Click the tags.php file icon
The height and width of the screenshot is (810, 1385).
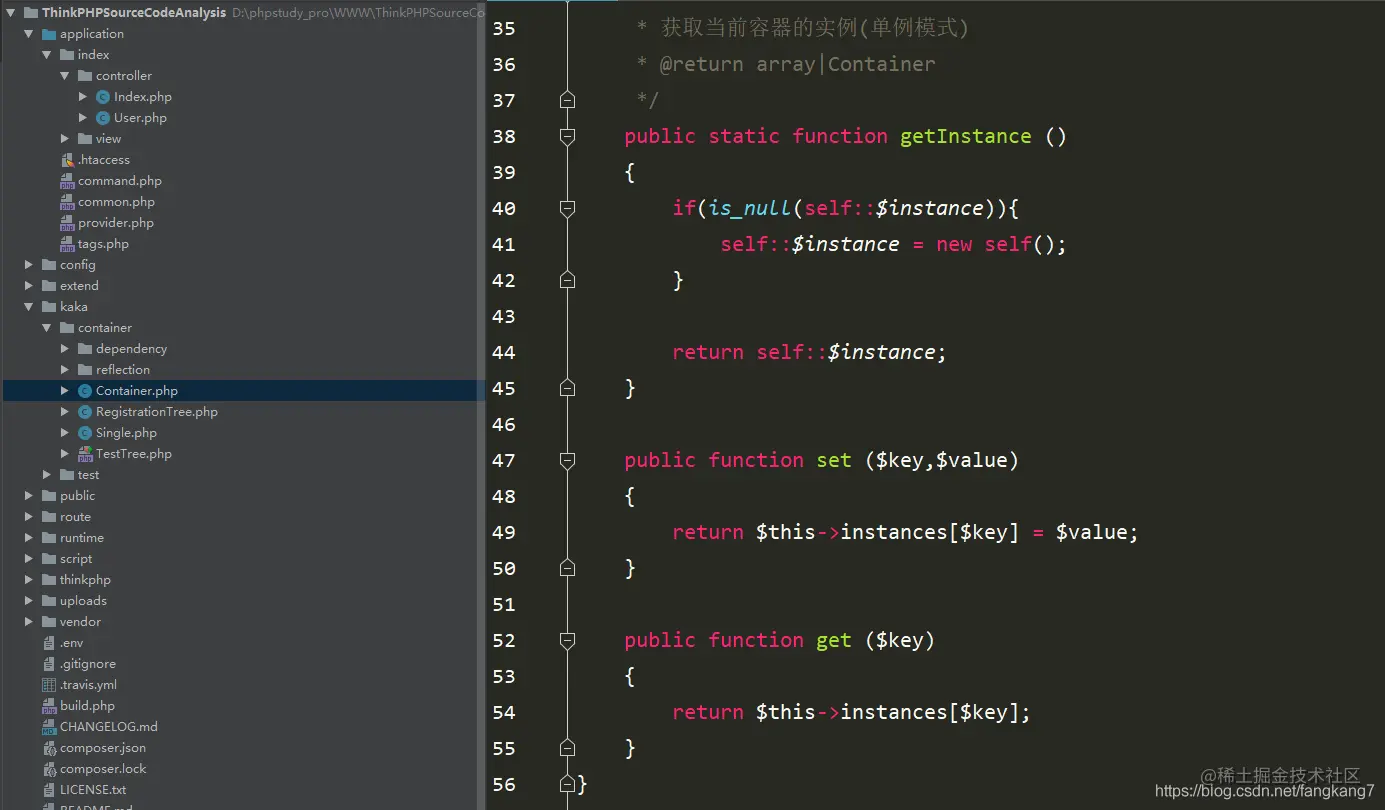coord(67,244)
